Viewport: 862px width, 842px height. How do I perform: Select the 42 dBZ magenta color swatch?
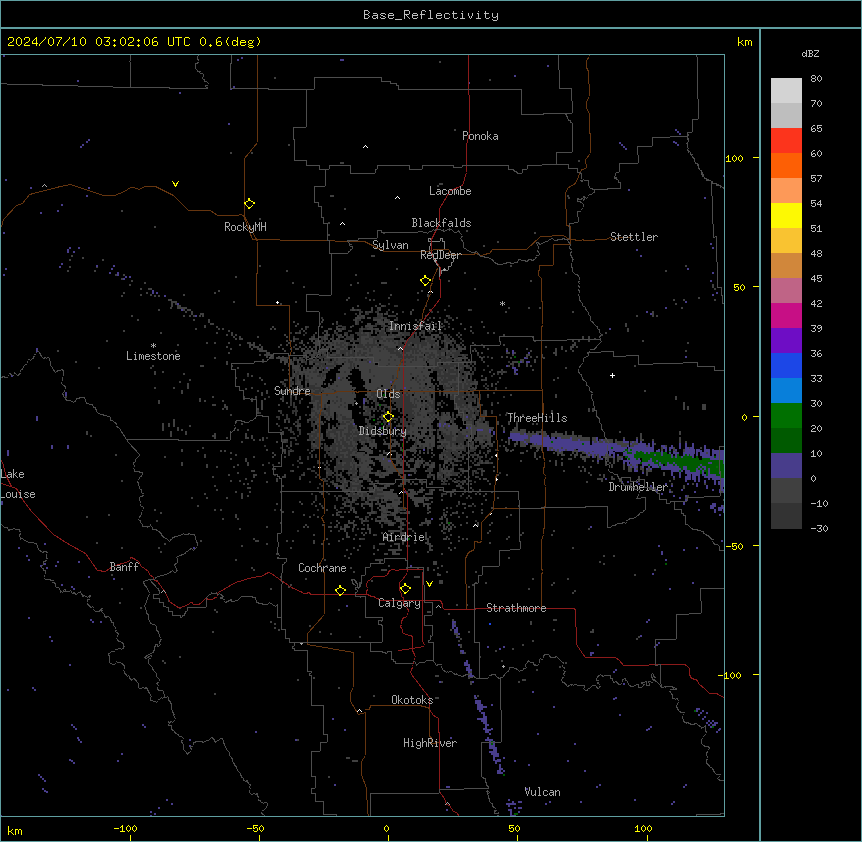[x=786, y=315]
